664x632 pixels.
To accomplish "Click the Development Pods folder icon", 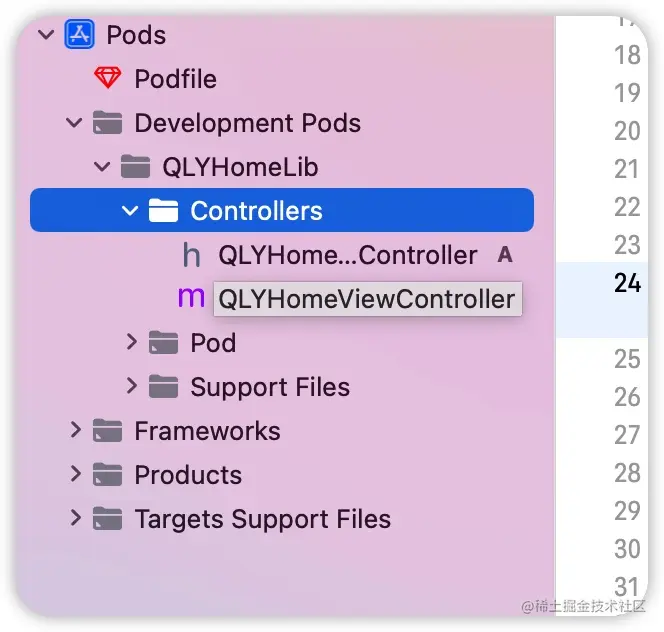I will pyautogui.click(x=108, y=122).
